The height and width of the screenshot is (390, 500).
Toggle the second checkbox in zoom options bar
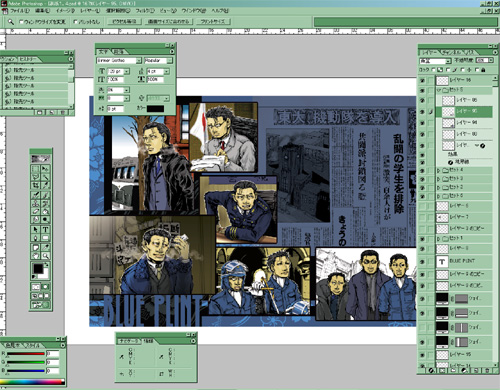[75, 22]
